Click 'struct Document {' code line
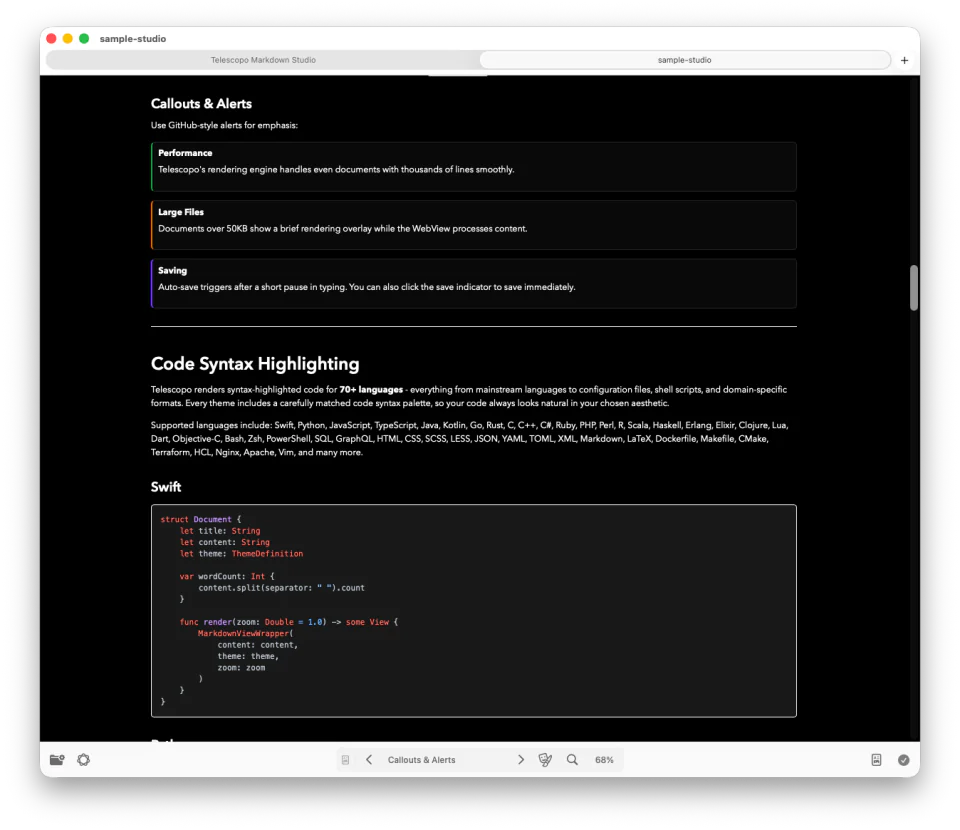Screen dimensions: 960x830 click(201, 519)
